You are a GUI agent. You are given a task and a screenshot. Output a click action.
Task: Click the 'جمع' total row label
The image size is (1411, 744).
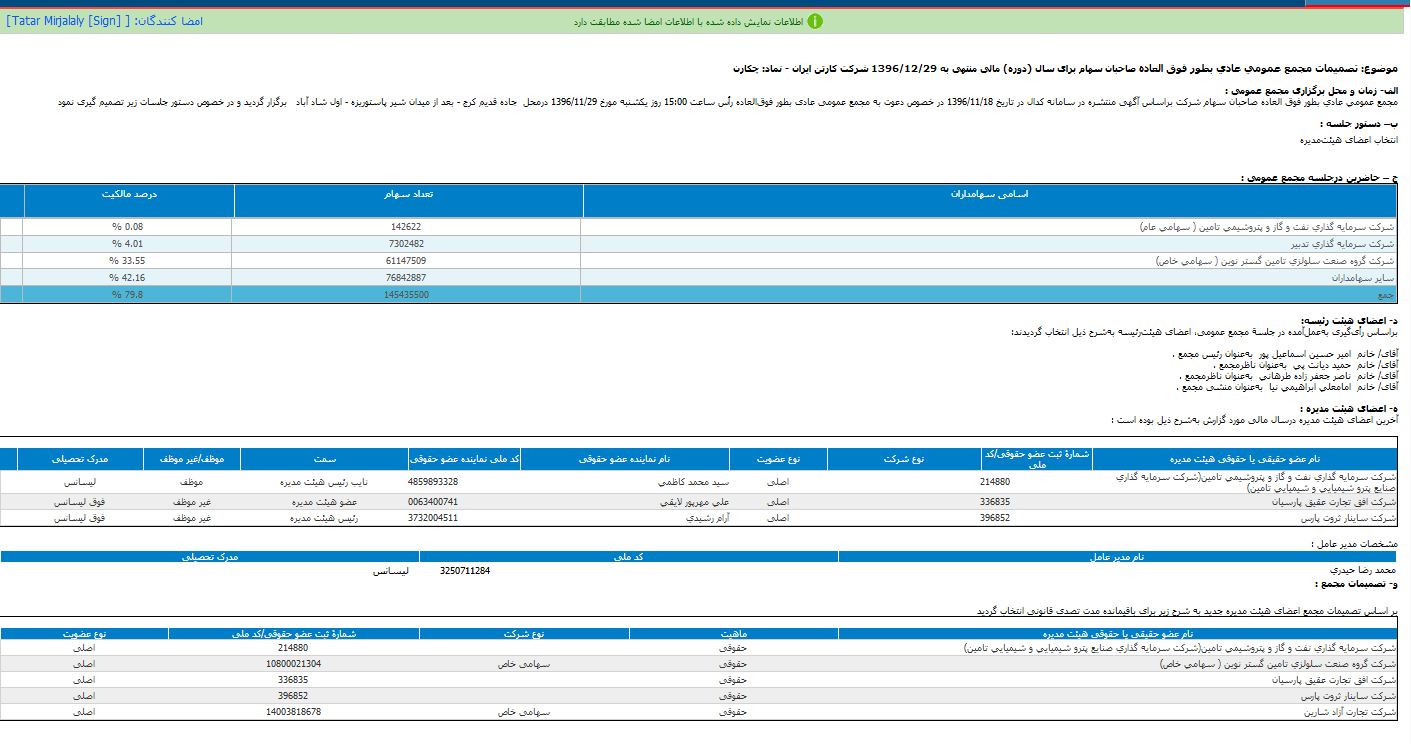point(1385,295)
